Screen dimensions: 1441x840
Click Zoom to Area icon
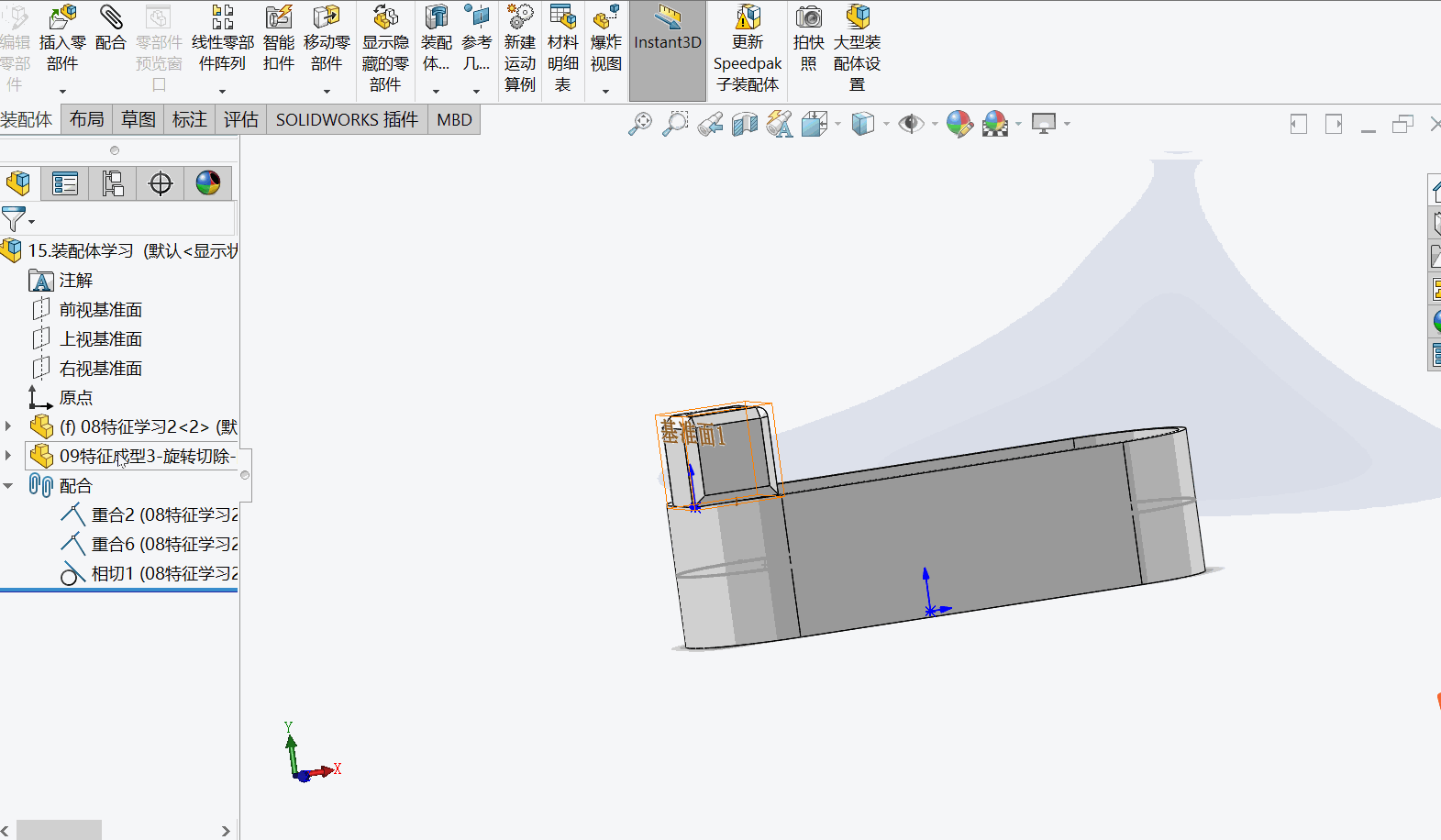point(675,124)
